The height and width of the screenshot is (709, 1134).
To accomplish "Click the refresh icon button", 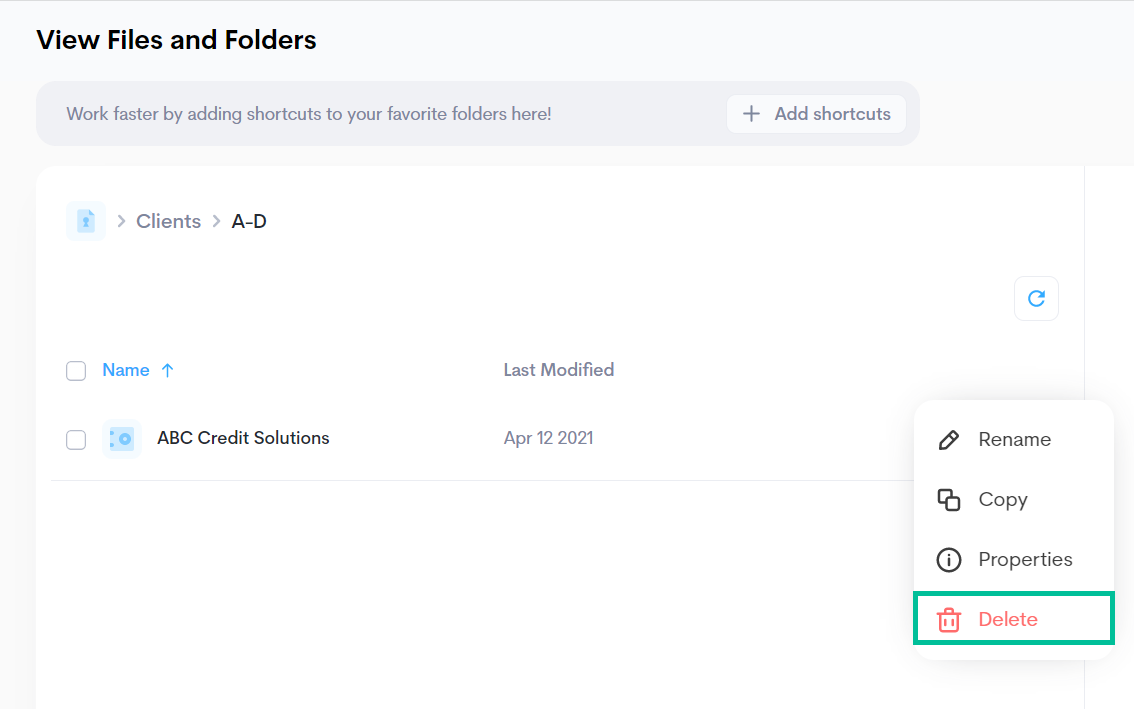I will [1036, 298].
